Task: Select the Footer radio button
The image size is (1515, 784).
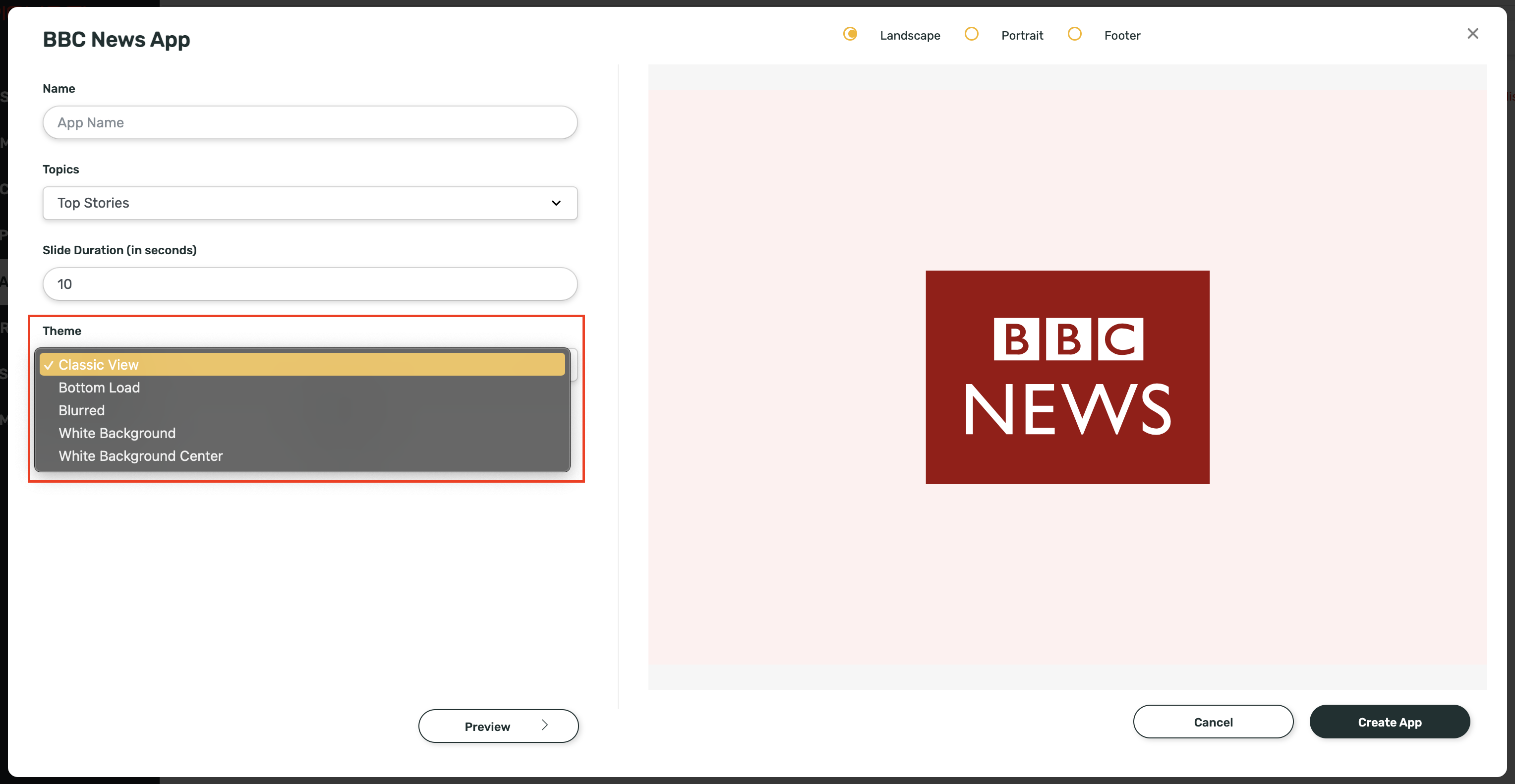Action: click(1074, 34)
